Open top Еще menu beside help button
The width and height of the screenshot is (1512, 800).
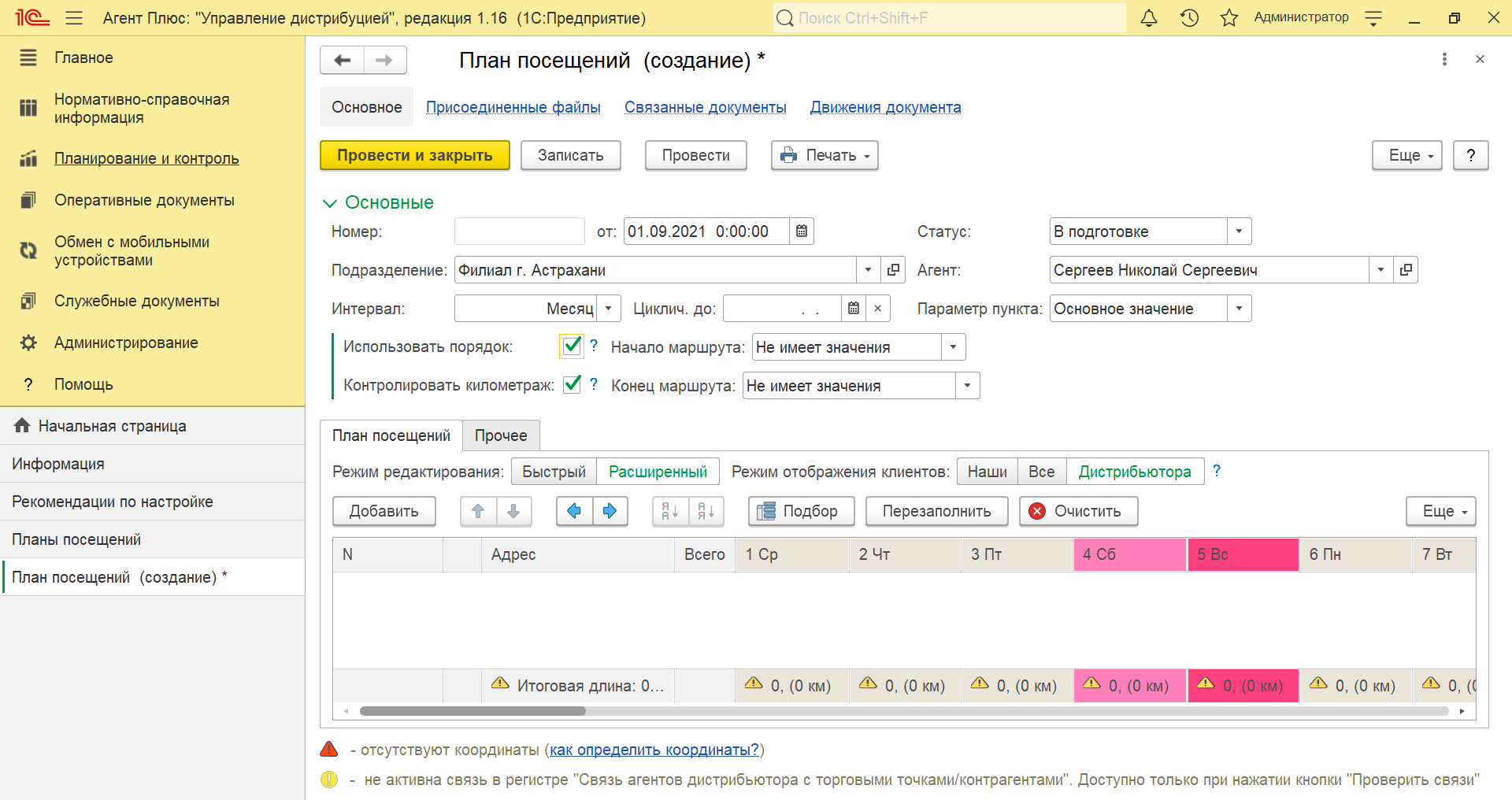pos(1407,155)
